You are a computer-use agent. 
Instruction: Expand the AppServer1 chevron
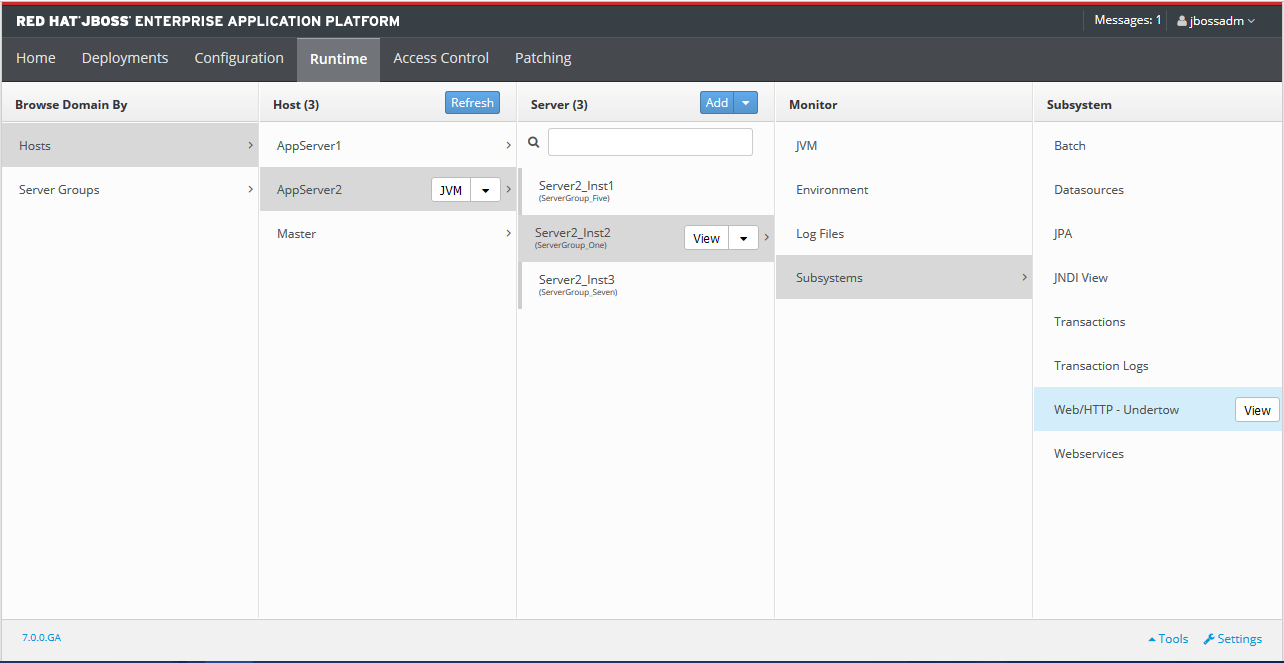click(508, 146)
